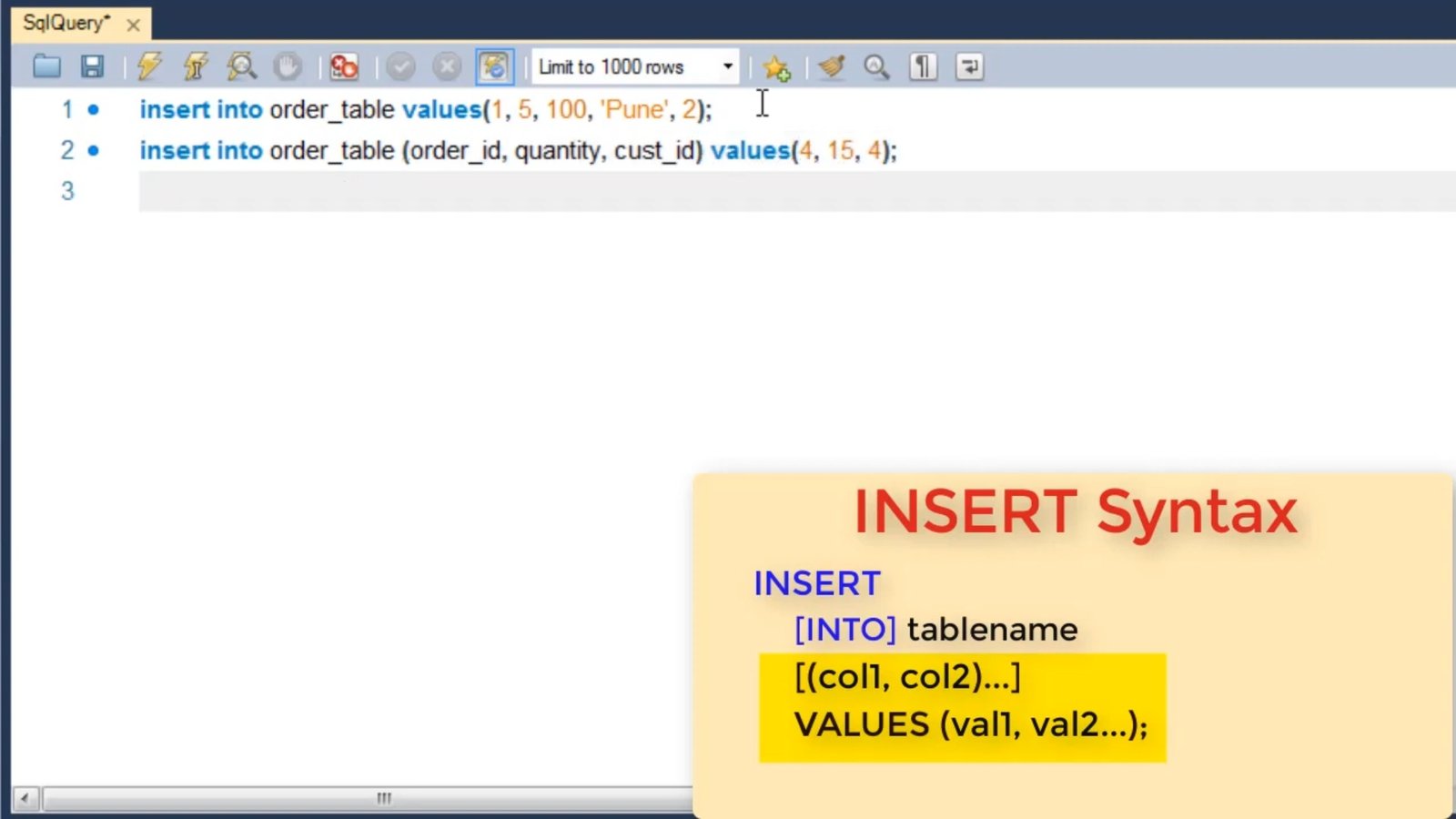Stop query execution hand icon

tap(288, 66)
